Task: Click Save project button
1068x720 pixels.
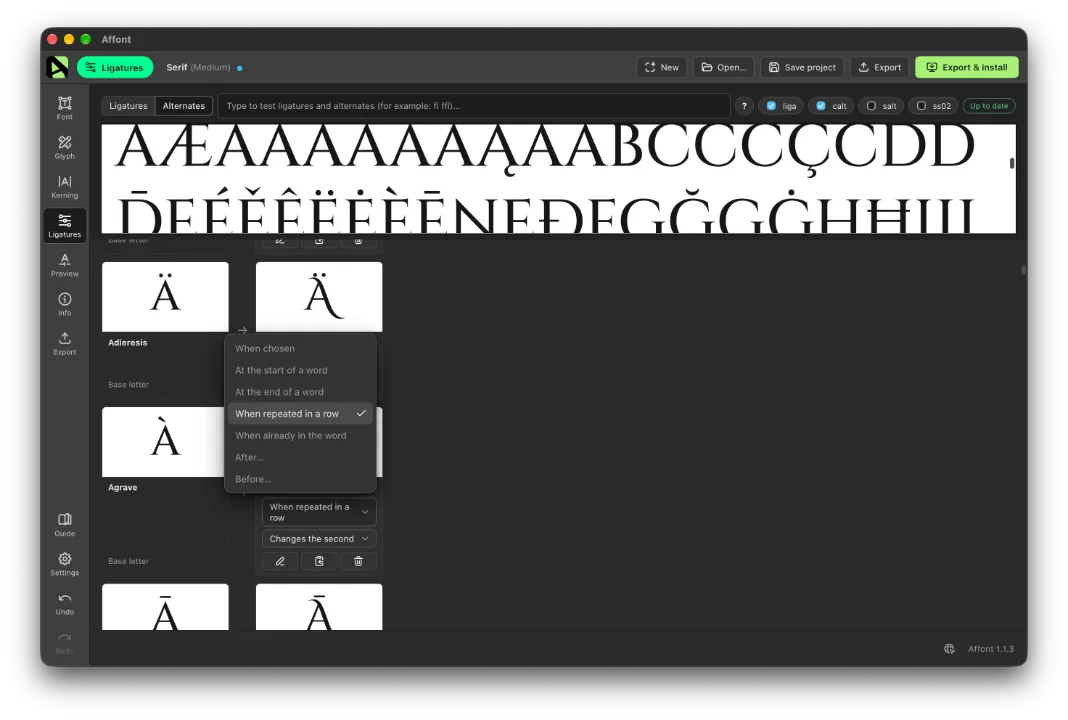Action: pos(802,67)
